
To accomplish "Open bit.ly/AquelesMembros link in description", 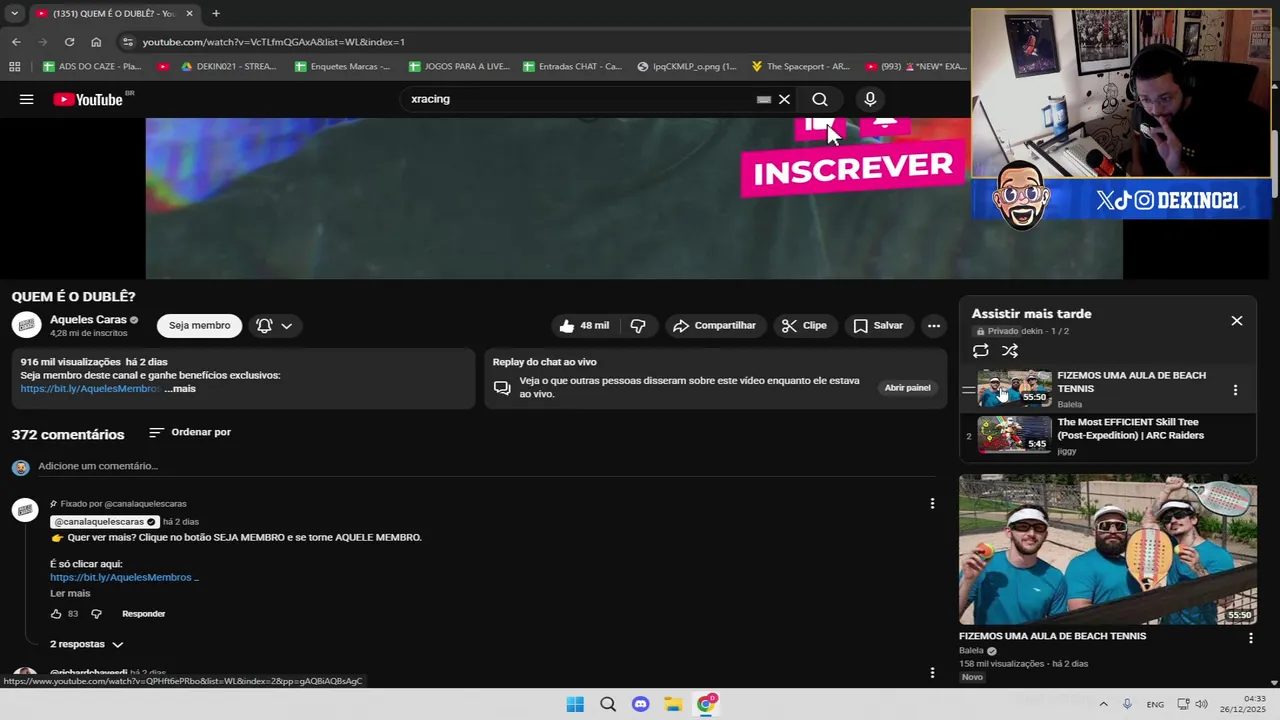I will (x=90, y=388).
